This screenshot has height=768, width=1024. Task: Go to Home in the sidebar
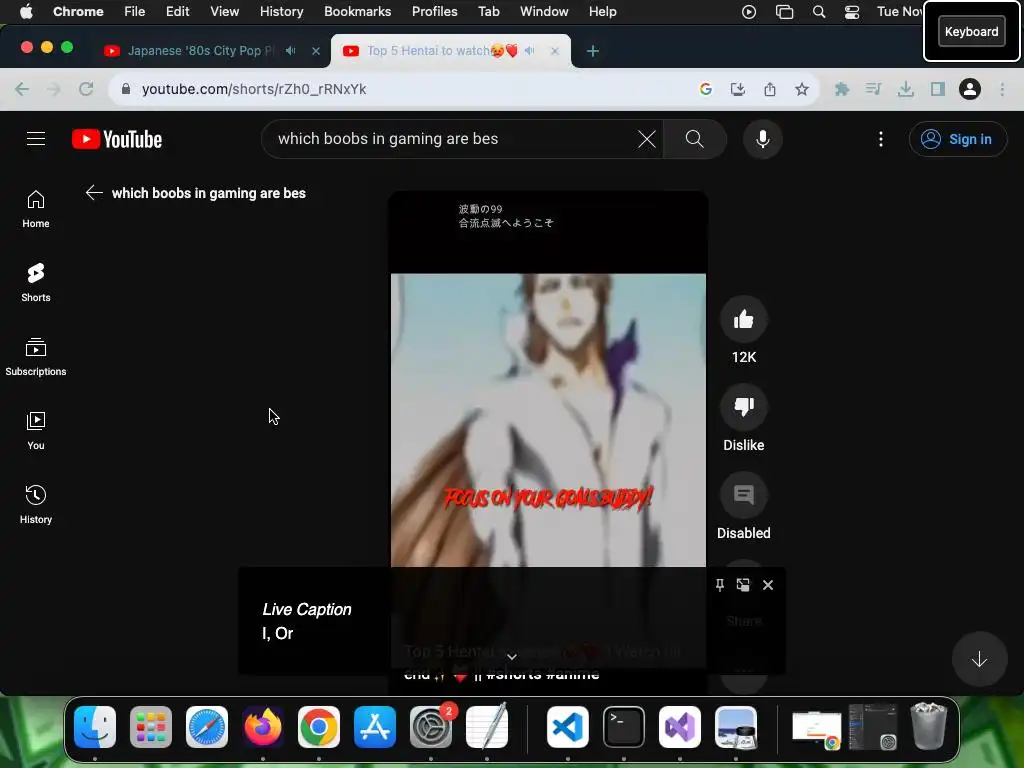[x=36, y=209]
